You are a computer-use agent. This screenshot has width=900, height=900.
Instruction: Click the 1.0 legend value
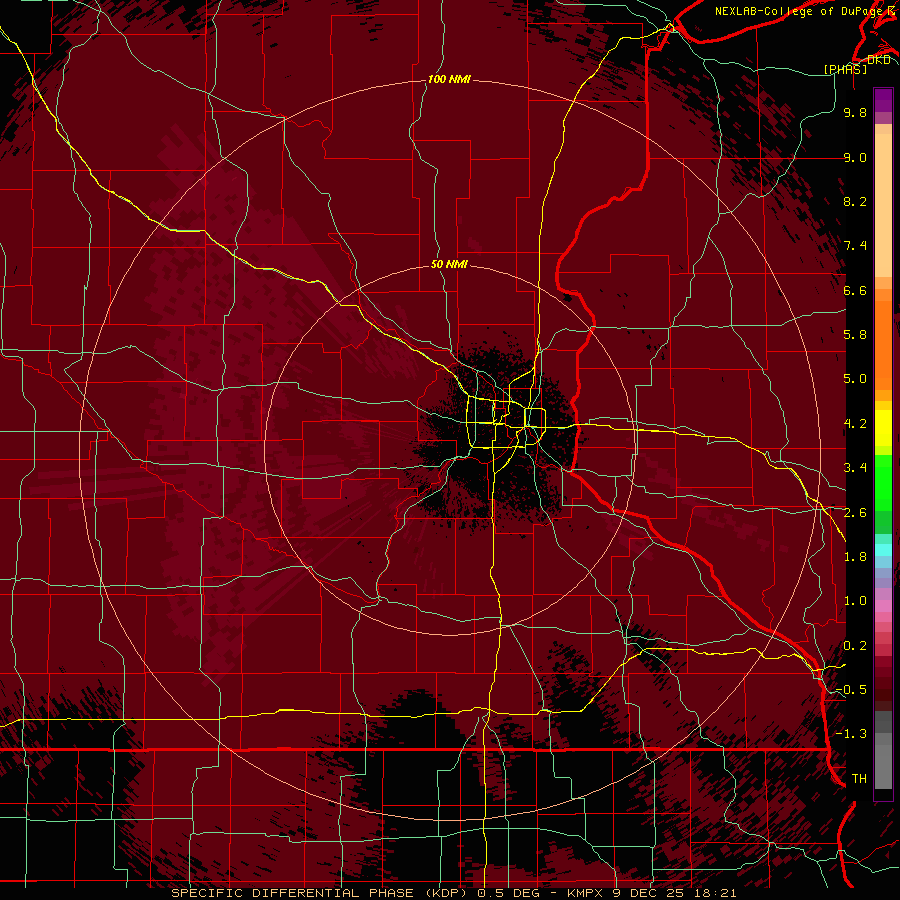tap(855, 601)
